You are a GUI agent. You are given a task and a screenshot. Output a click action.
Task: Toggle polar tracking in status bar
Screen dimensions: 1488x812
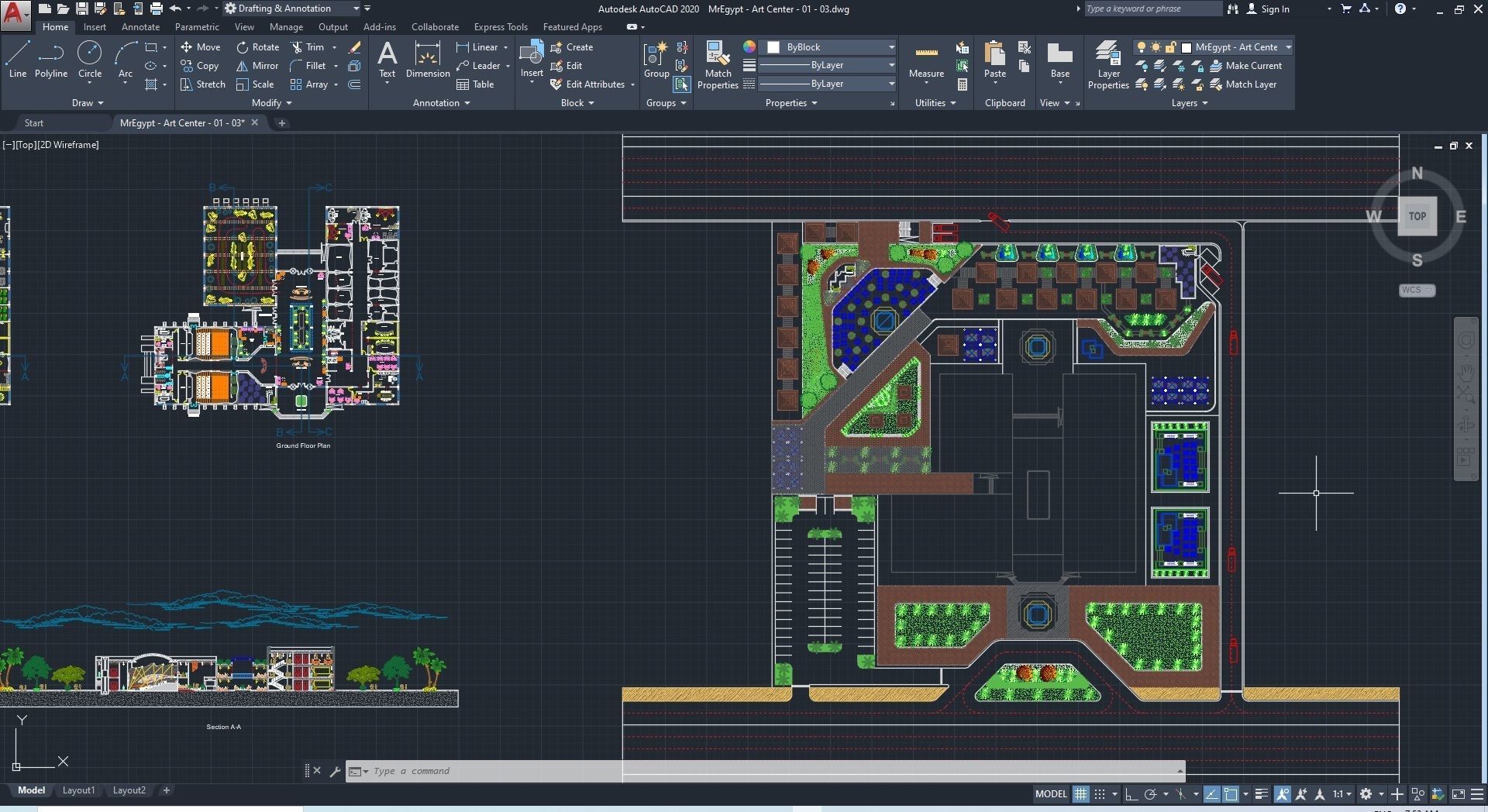tap(1151, 794)
